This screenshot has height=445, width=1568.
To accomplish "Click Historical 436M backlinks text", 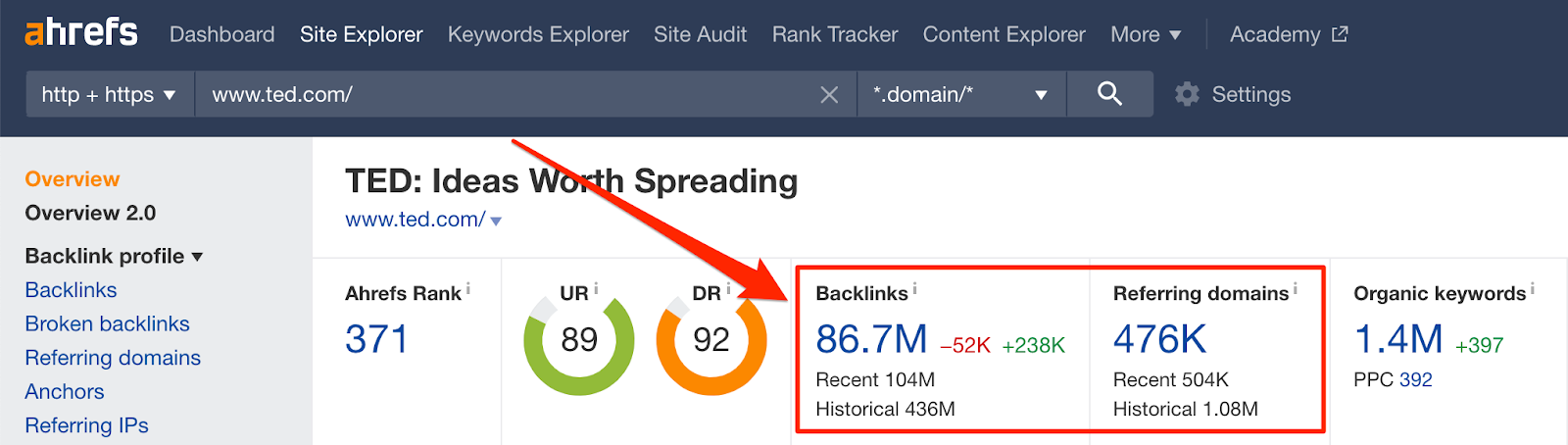I will pyautogui.click(x=885, y=409).
